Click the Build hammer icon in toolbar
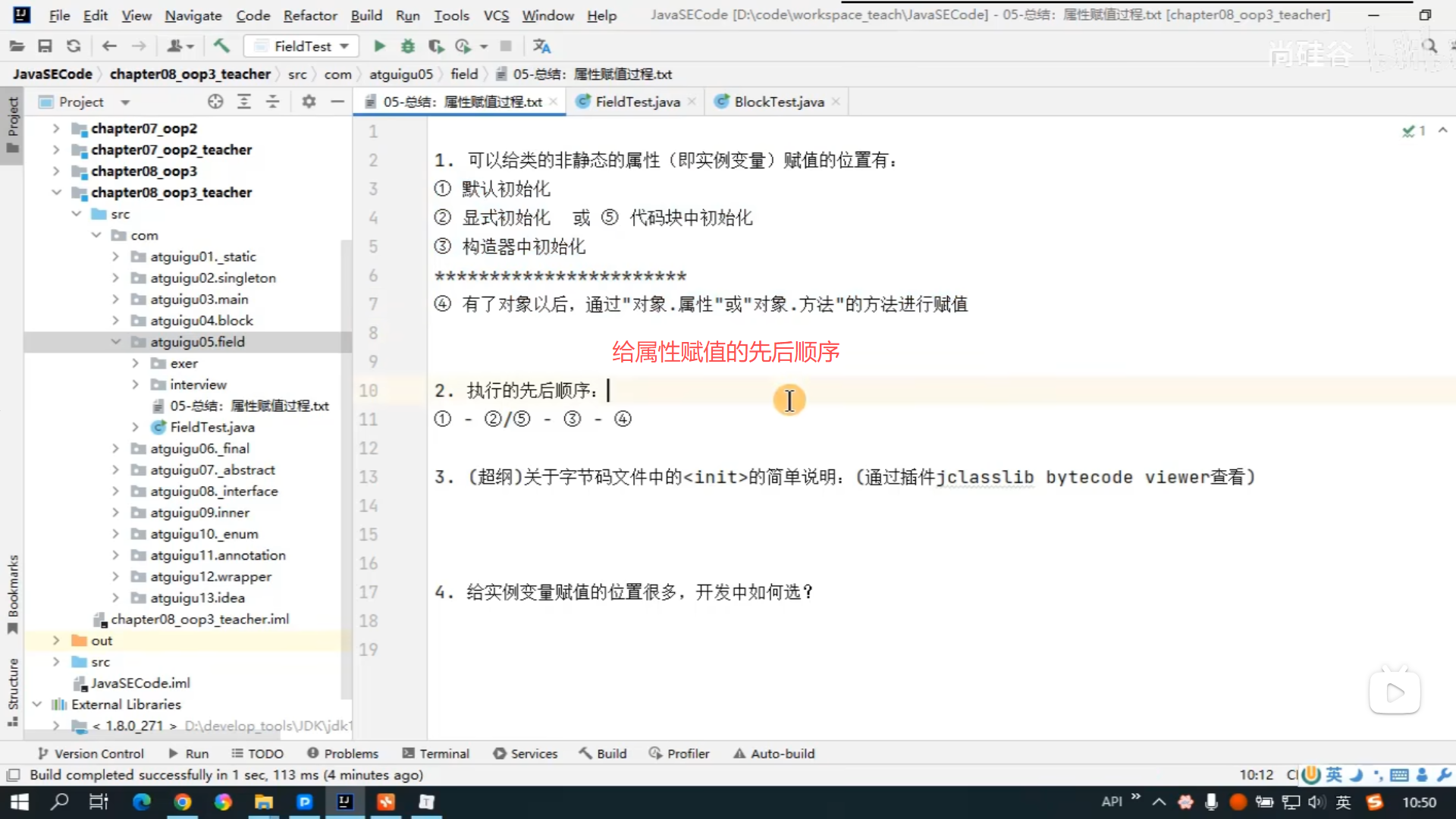1456x819 pixels. pos(221,46)
